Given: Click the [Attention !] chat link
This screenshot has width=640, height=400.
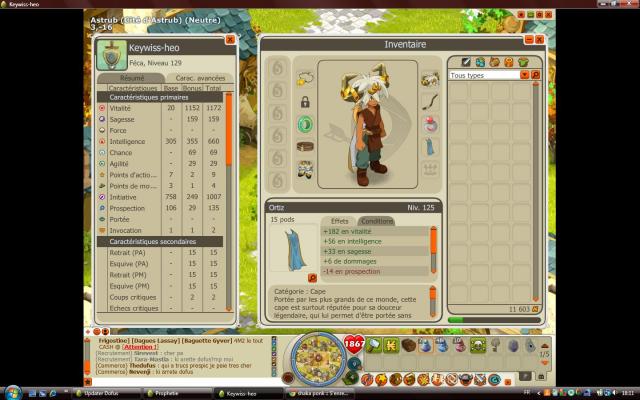Looking at the screenshot, I should click(140, 347).
